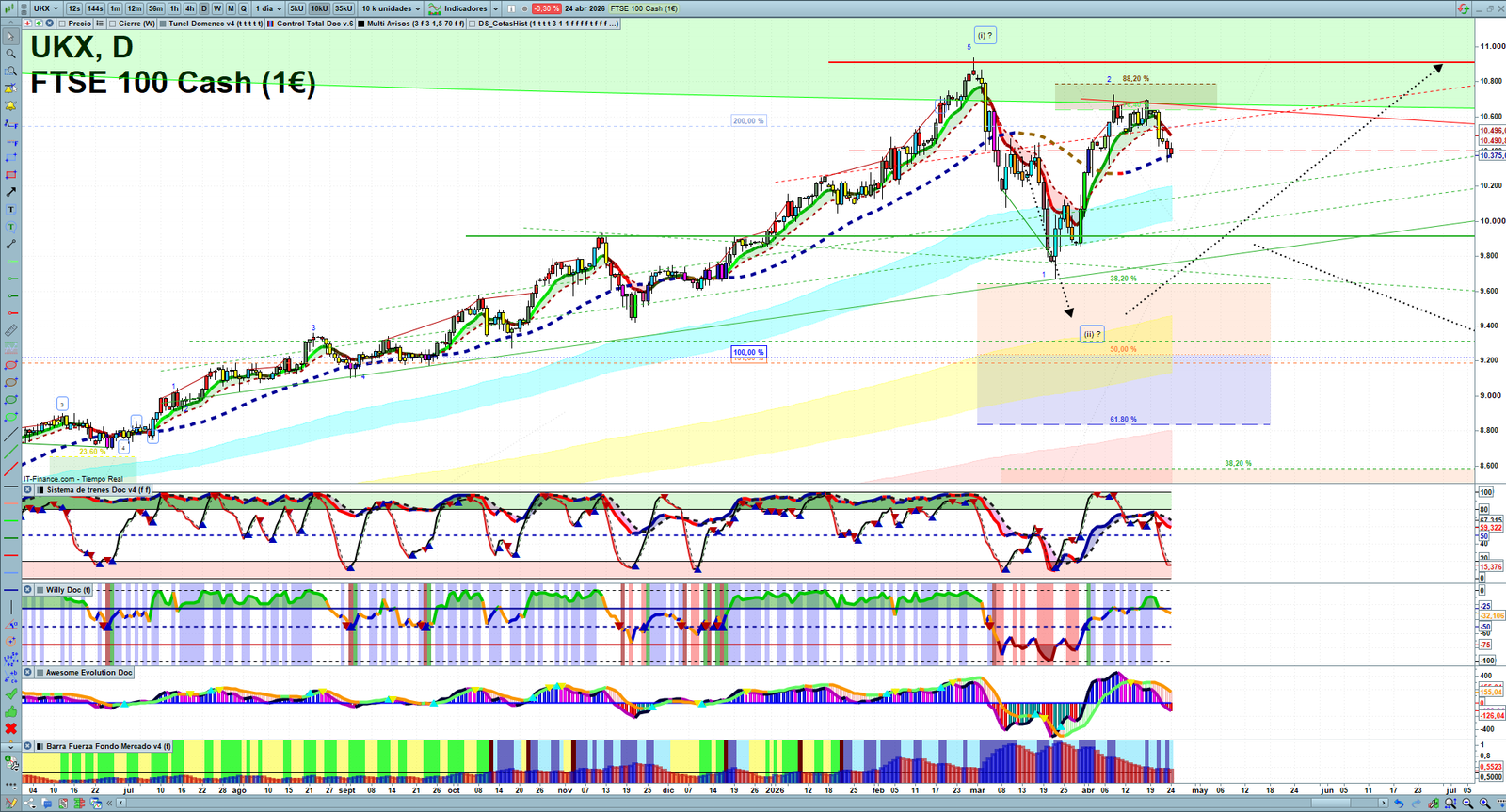Expand the left toolbar chevron below red X
1506x812 pixels.
pyautogui.click(x=10, y=747)
